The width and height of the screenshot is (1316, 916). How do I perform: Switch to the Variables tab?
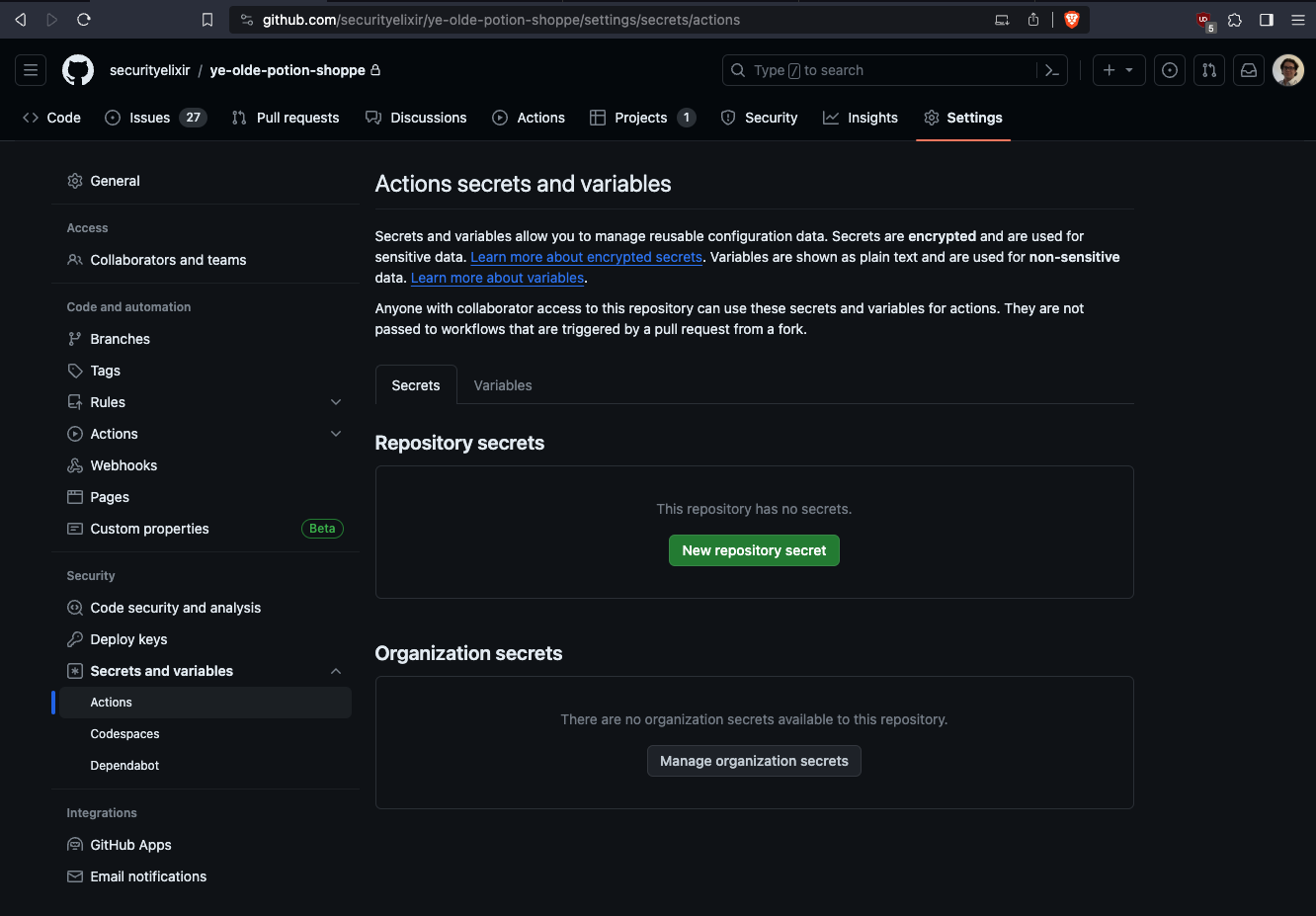click(502, 384)
